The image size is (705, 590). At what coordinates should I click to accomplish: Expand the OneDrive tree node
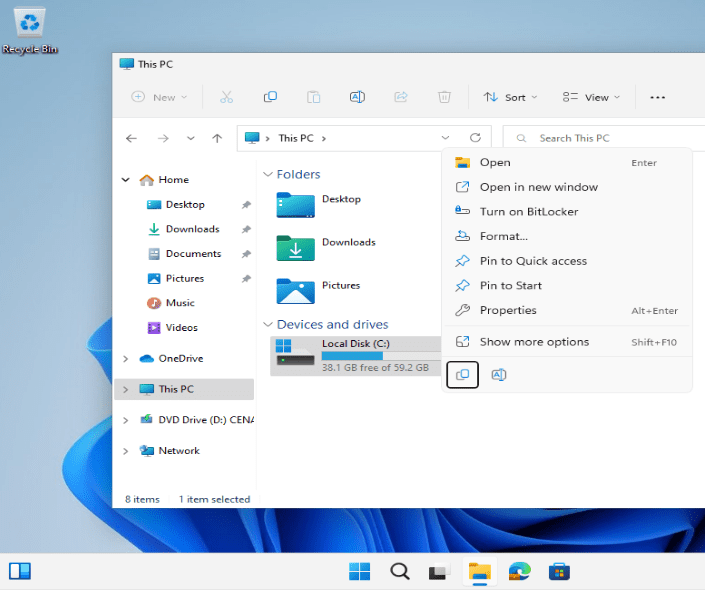click(125, 359)
